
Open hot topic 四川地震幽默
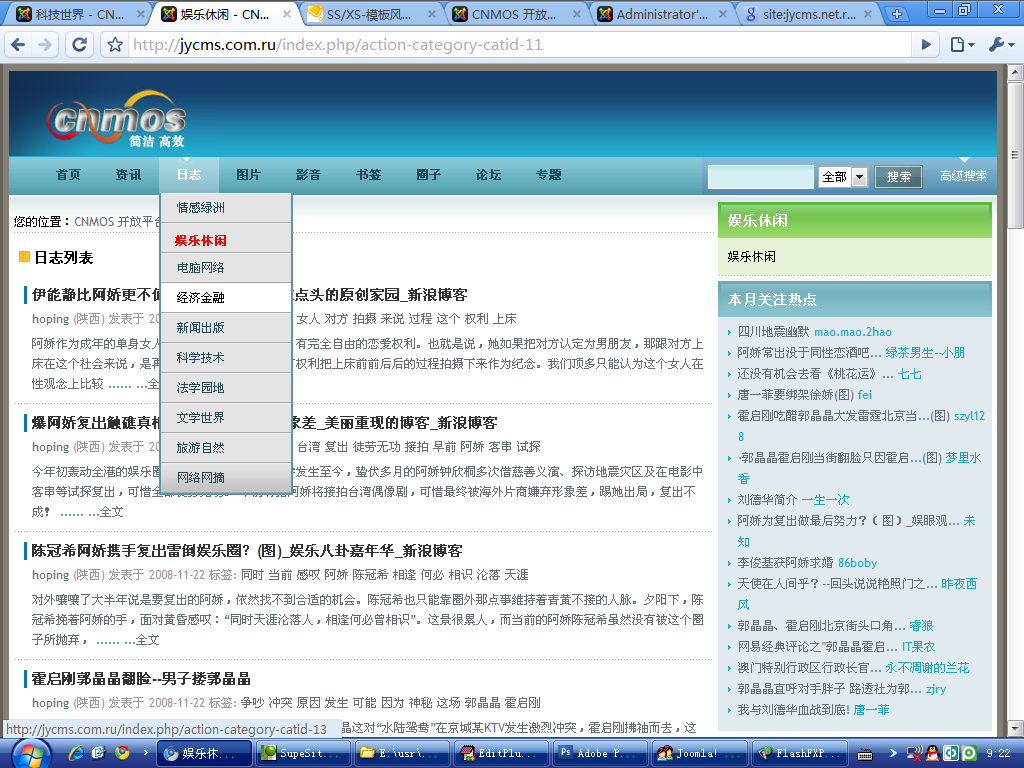click(x=773, y=332)
